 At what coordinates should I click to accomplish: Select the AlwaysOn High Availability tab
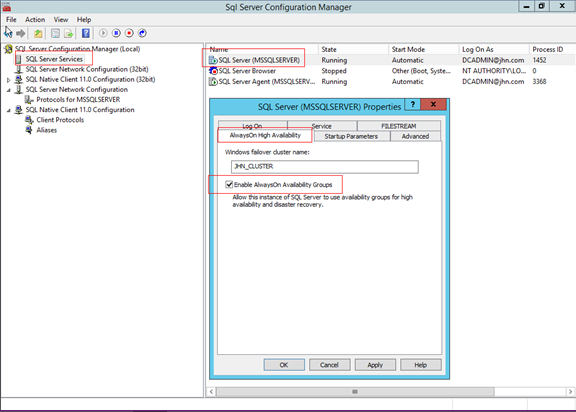tap(265, 135)
